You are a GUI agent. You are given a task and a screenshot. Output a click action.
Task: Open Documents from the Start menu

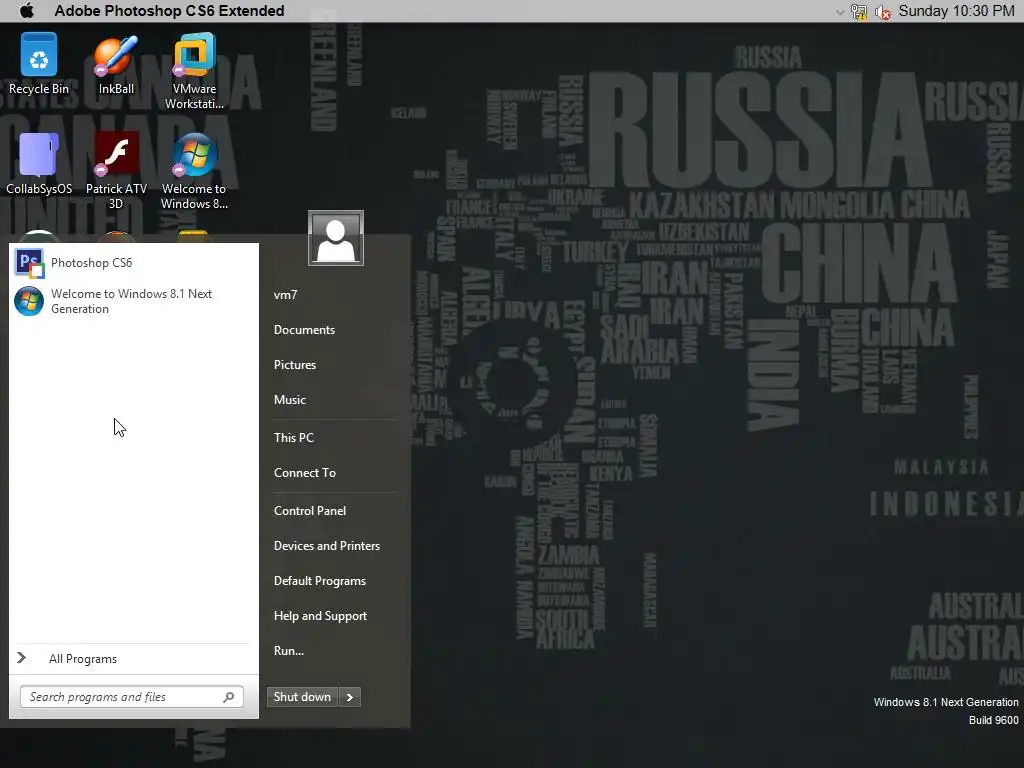[x=304, y=330]
